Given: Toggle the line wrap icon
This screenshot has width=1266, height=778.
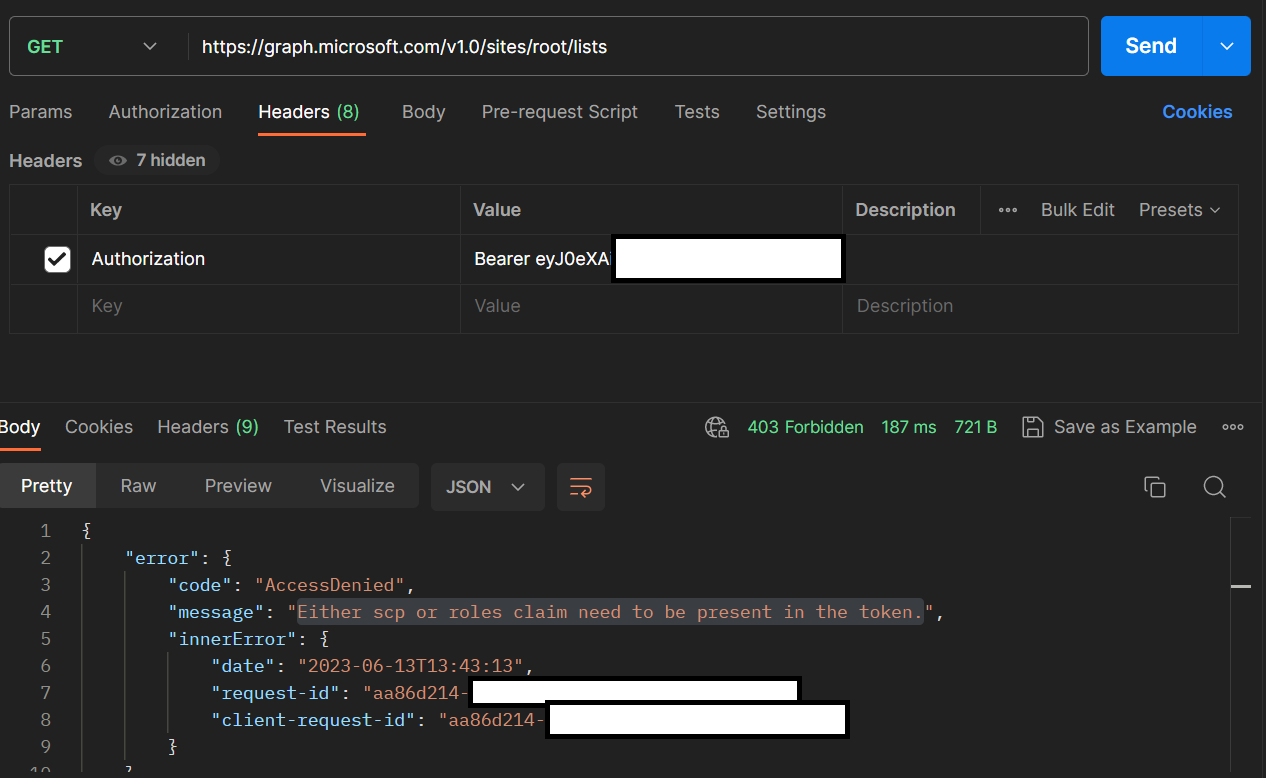Looking at the screenshot, I should pos(581,487).
